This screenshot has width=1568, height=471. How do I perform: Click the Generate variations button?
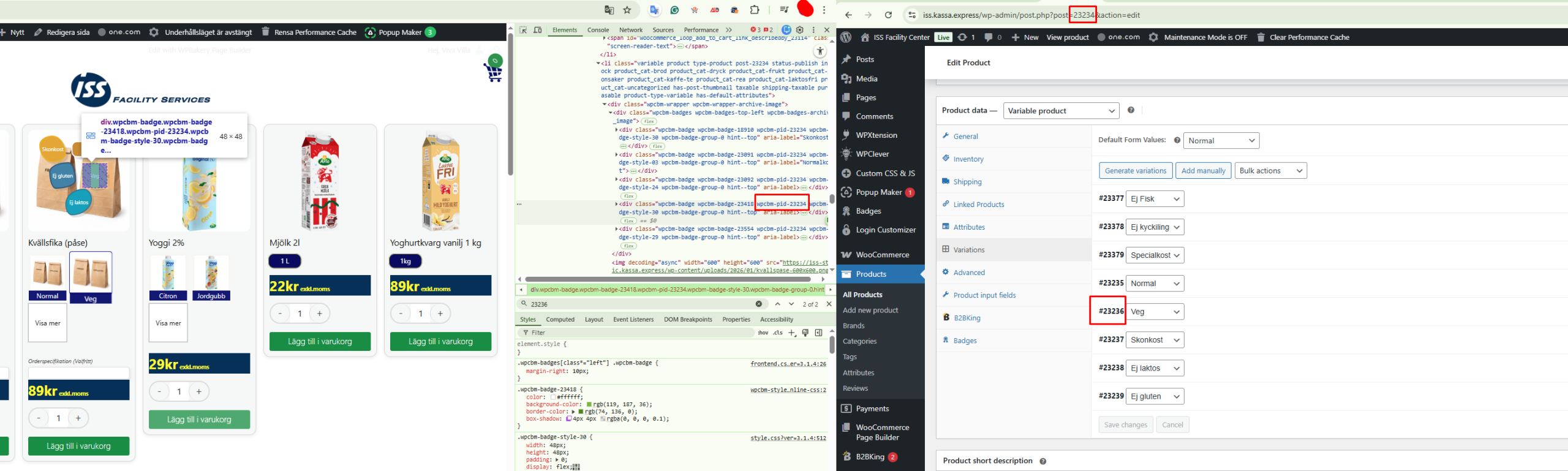1135,171
